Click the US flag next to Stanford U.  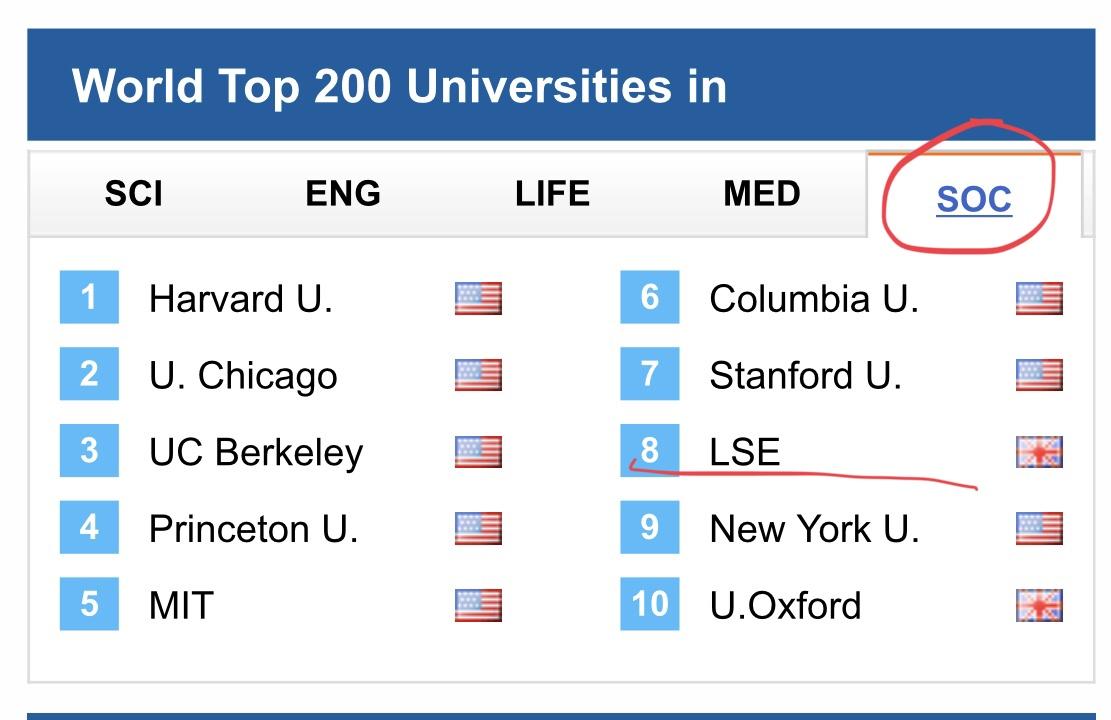[1039, 375]
